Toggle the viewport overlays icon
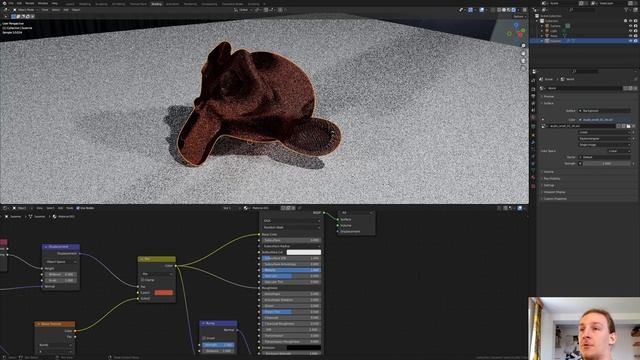The image size is (640, 360). (x=482, y=10)
